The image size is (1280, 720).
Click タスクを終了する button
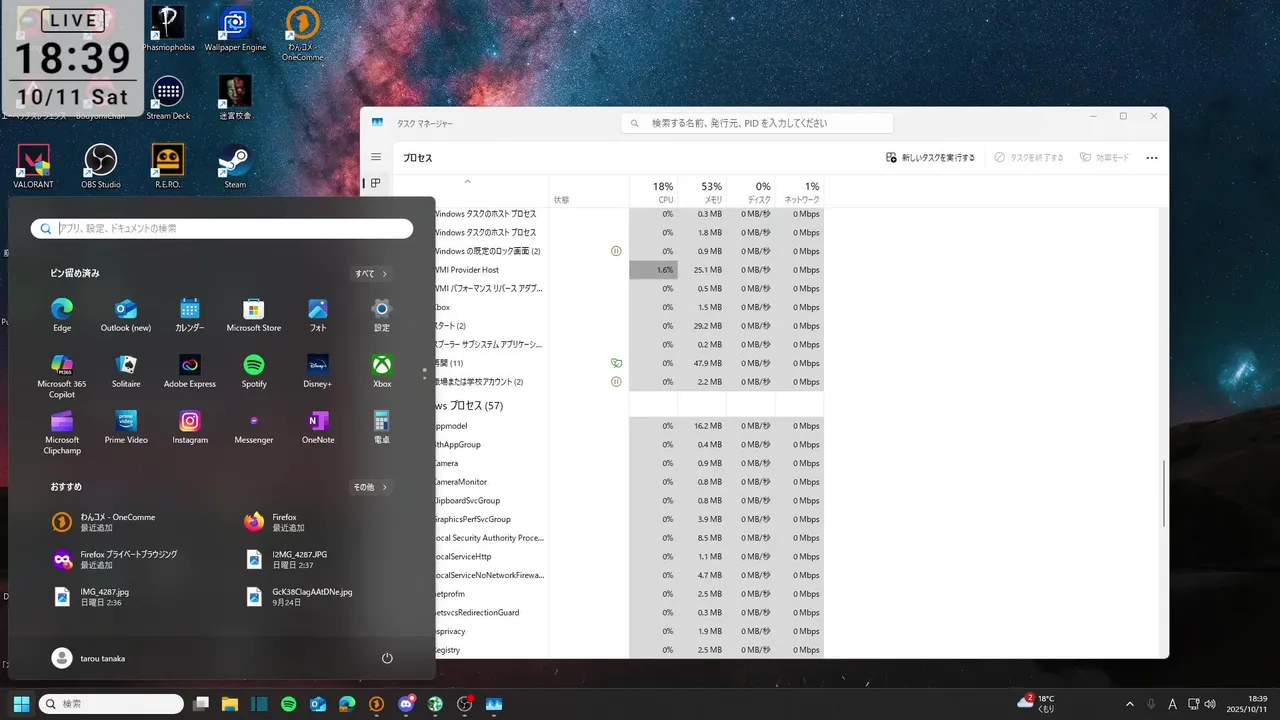pyautogui.click(x=1028, y=157)
